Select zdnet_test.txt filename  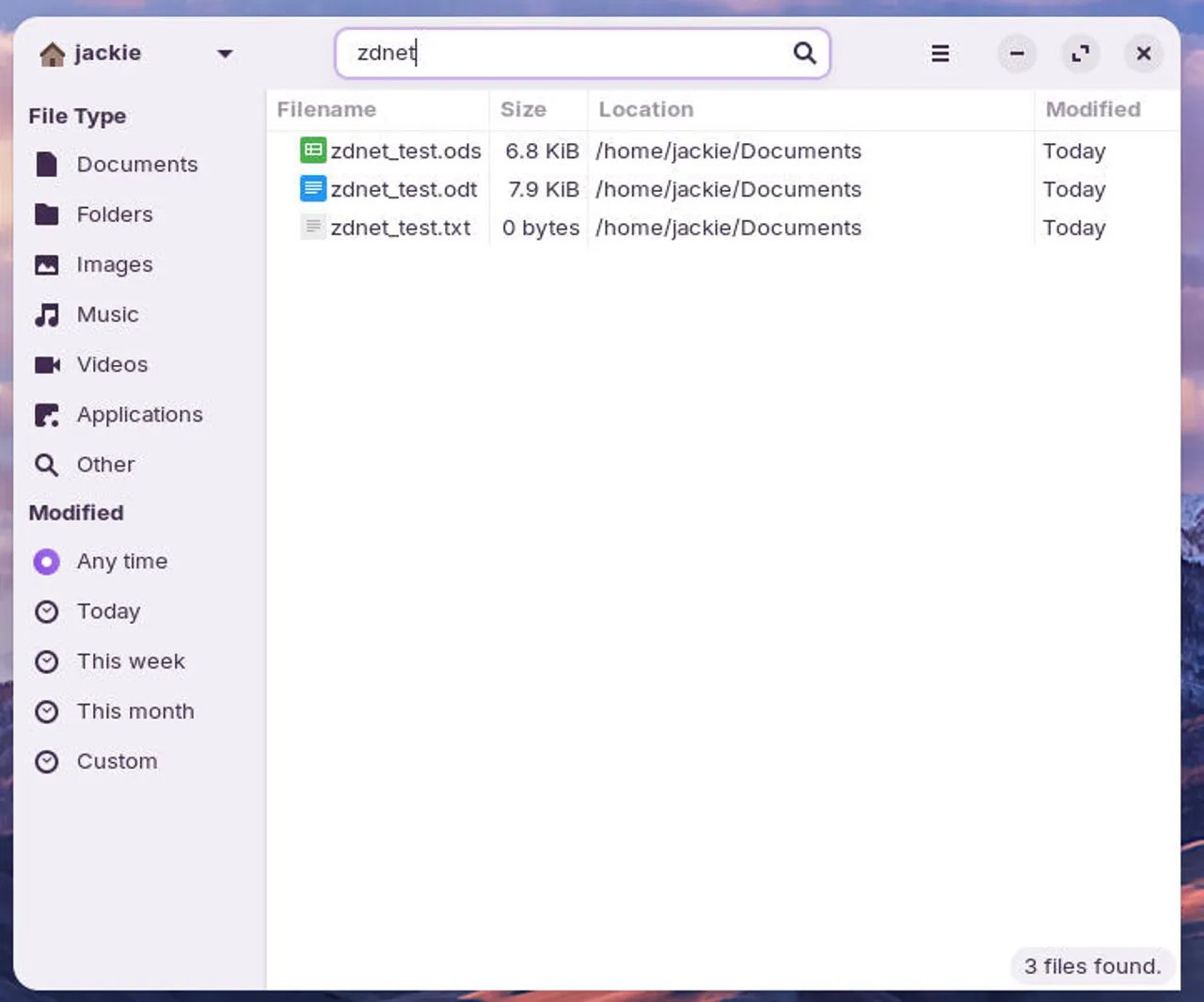tap(401, 228)
